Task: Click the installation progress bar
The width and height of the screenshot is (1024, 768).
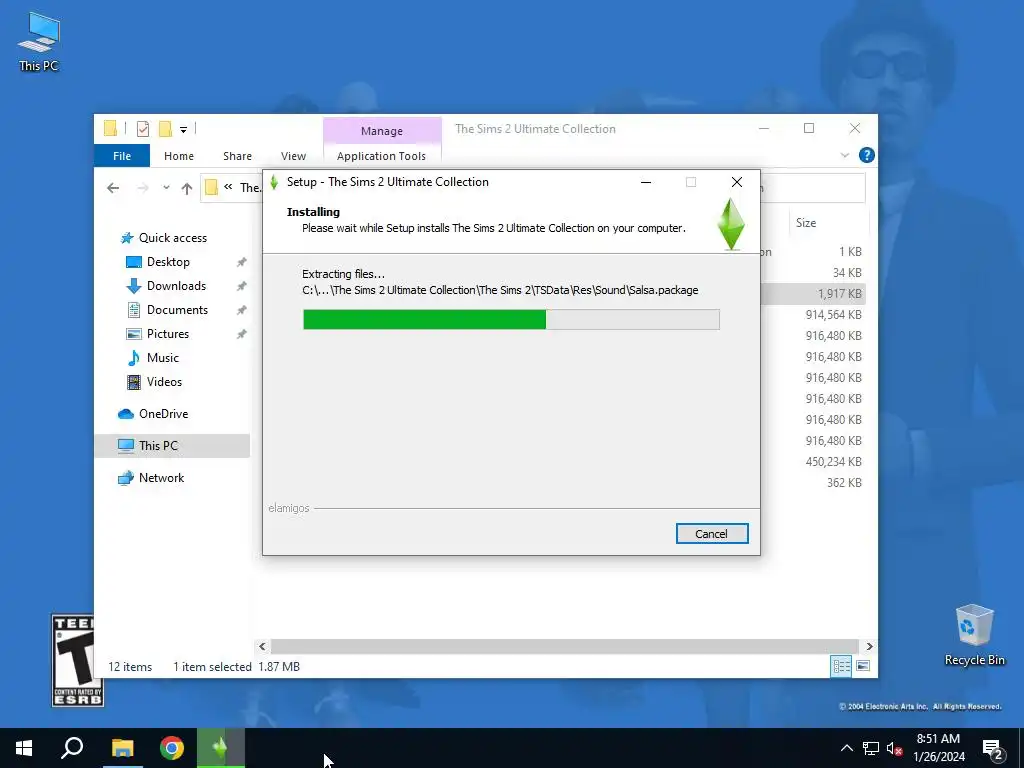Action: point(511,319)
